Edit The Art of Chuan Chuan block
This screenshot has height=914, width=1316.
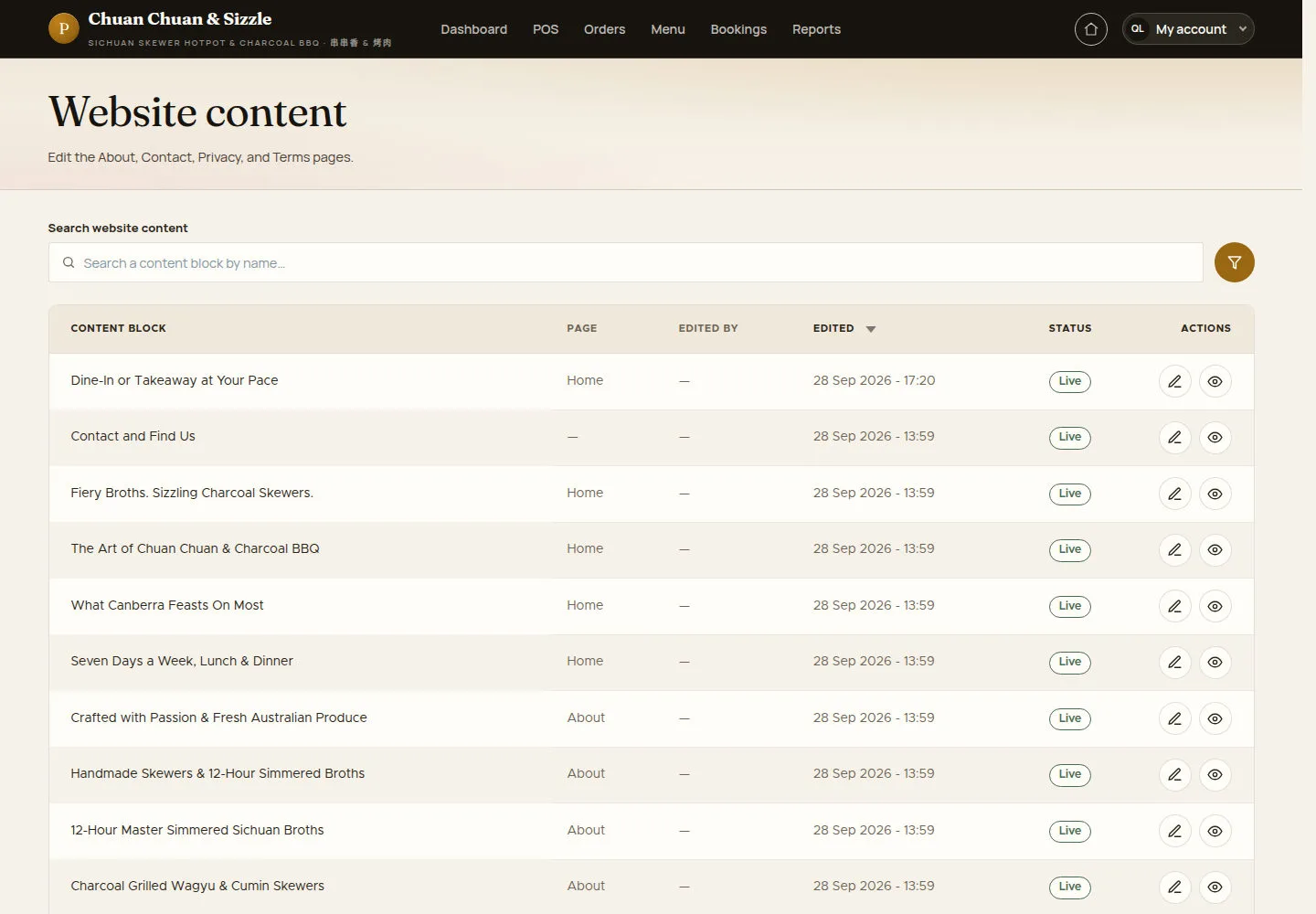(x=1174, y=549)
